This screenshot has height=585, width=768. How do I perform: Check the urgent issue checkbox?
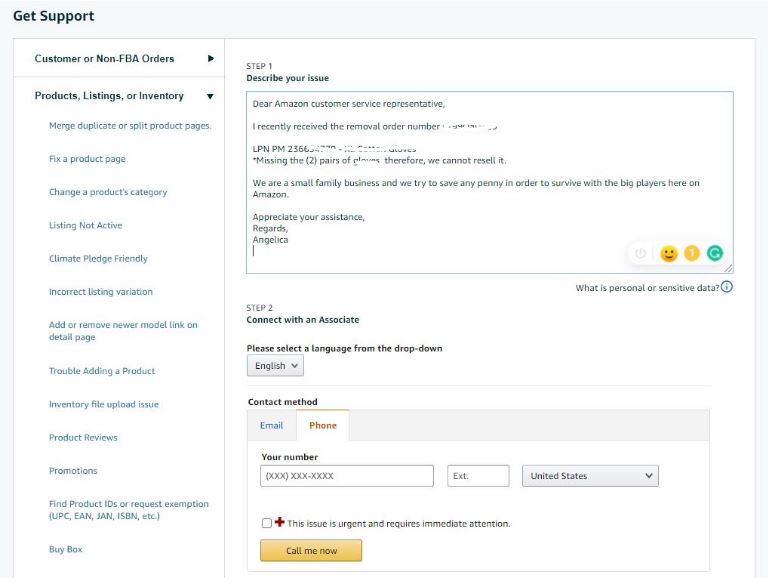coord(266,523)
